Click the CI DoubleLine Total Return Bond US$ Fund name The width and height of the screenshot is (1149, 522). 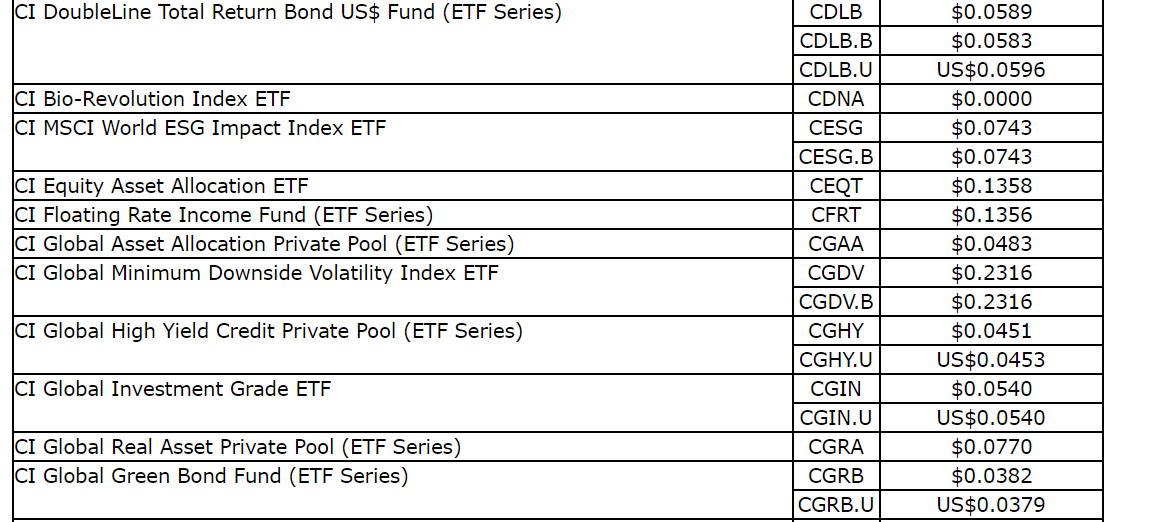[288, 13]
